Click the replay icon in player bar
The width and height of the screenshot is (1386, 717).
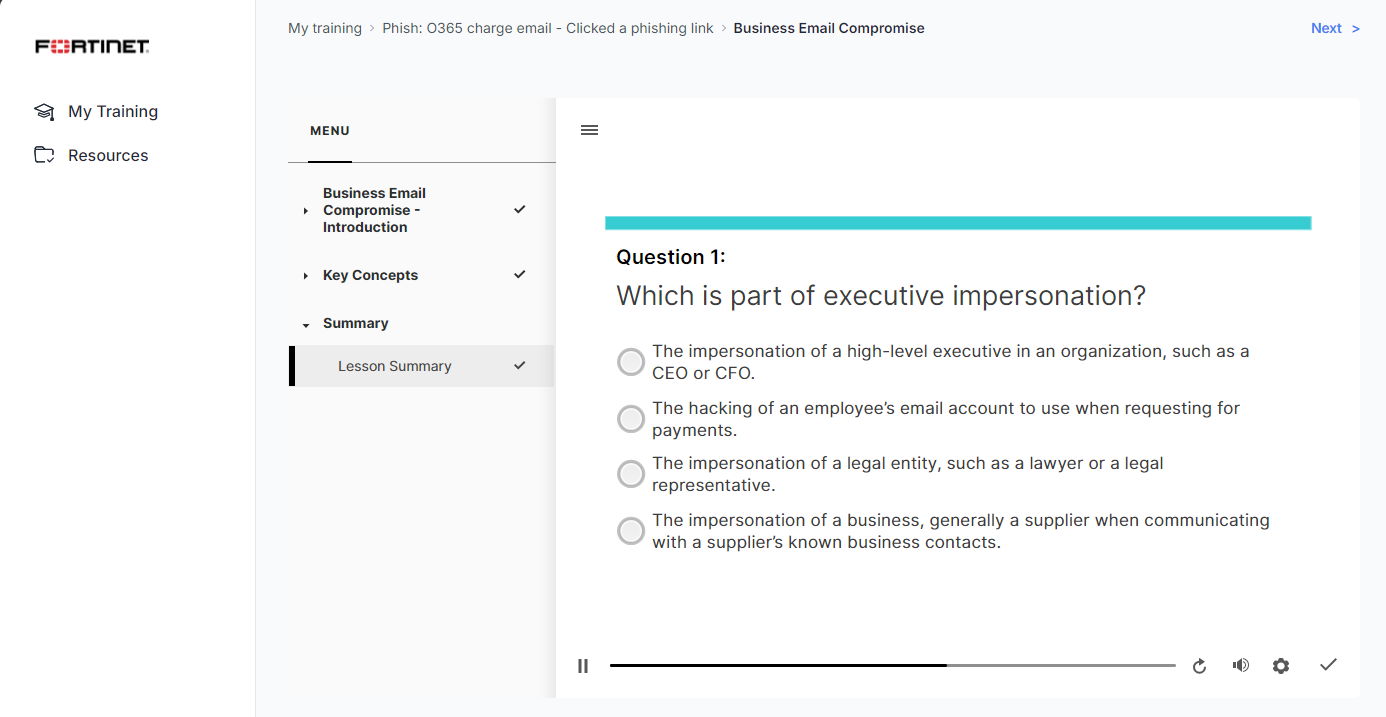coord(1199,666)
